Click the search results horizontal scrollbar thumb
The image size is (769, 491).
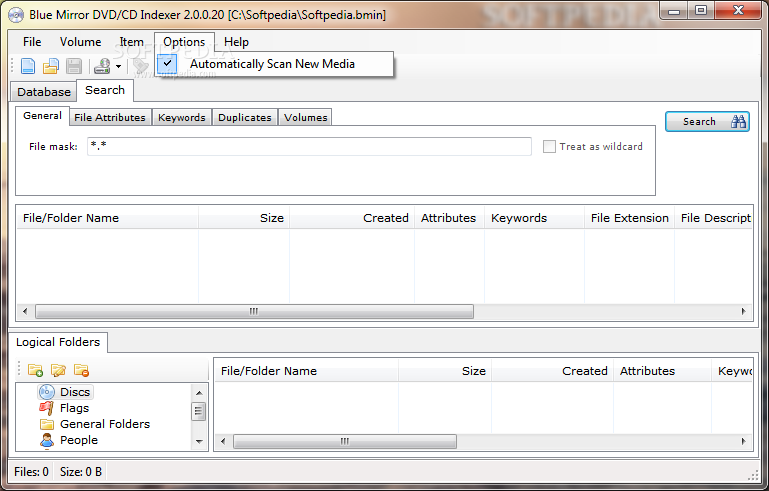coord(254,311)
